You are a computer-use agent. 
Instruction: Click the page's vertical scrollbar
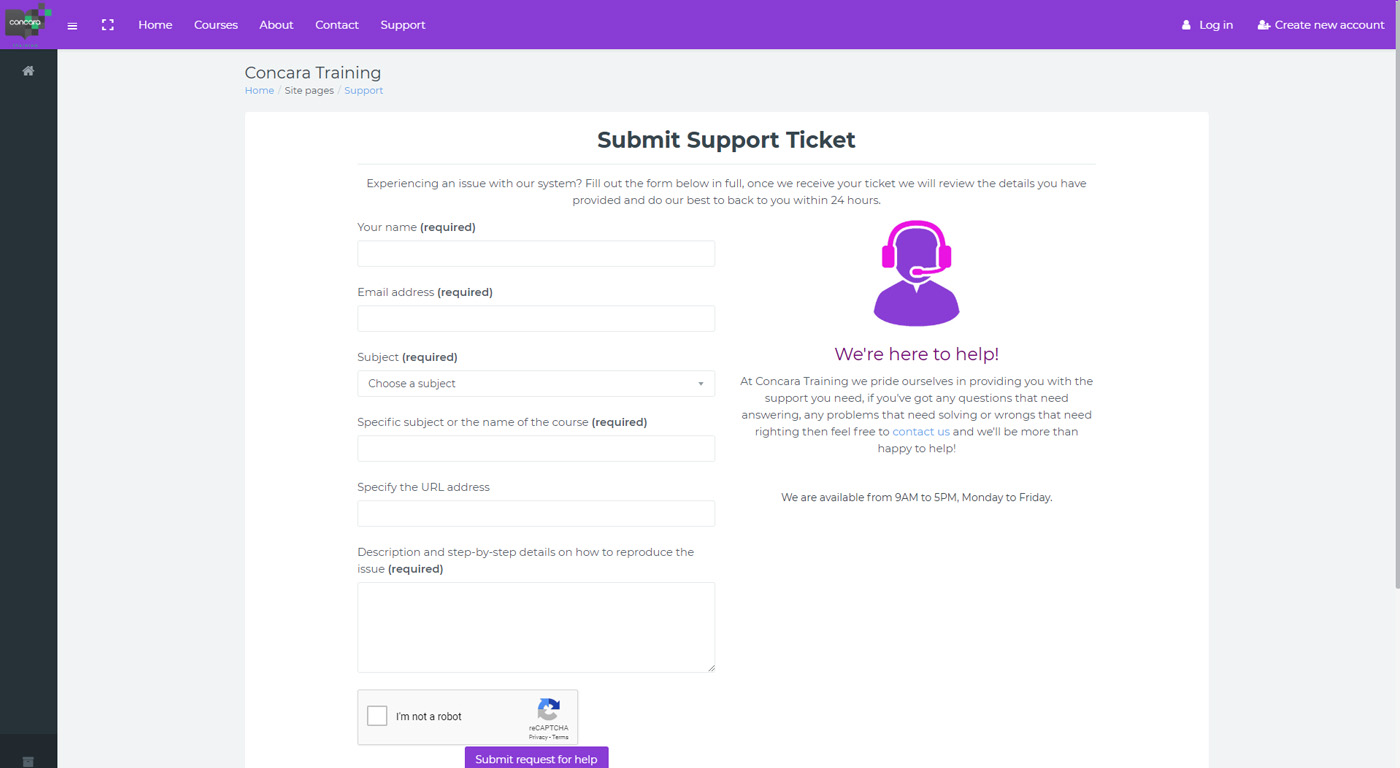1396,300
